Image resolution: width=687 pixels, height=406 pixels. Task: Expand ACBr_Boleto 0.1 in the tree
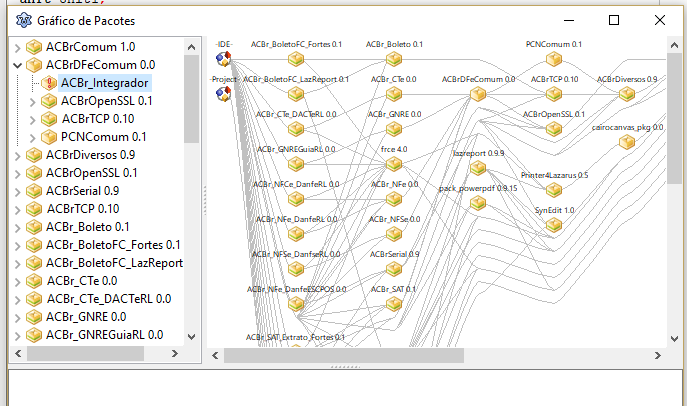(x=18, y=227)
